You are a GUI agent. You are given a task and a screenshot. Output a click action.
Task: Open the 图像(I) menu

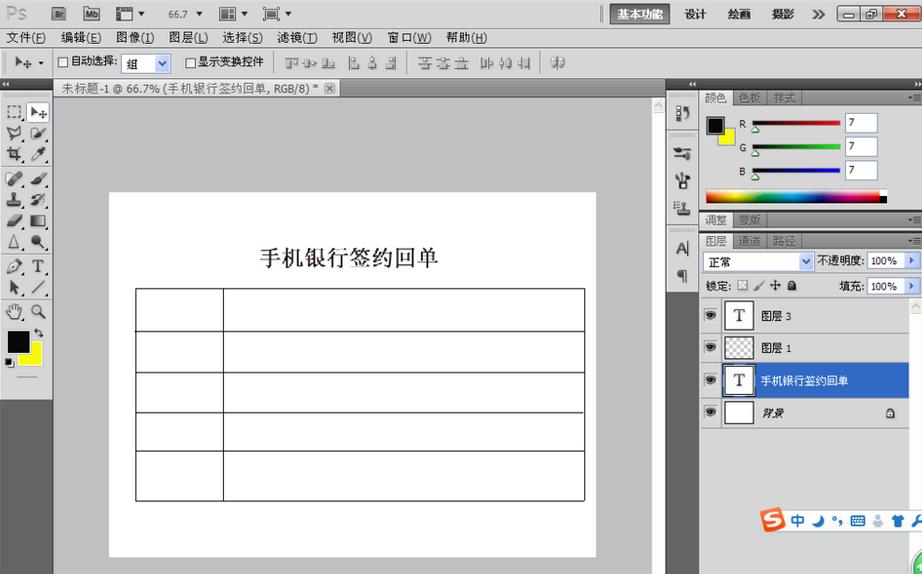pyautogui.click(x=135, y=38)
